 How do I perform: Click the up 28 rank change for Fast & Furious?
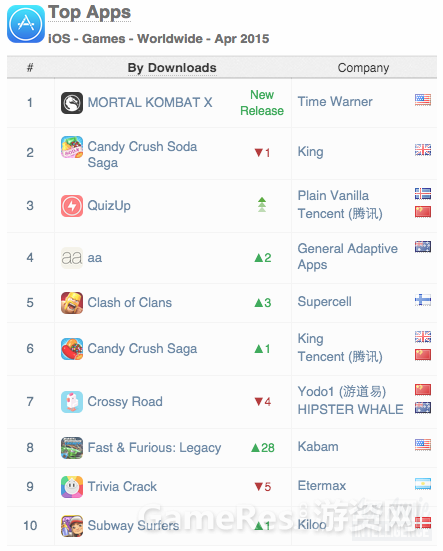[x=263, y=448]
